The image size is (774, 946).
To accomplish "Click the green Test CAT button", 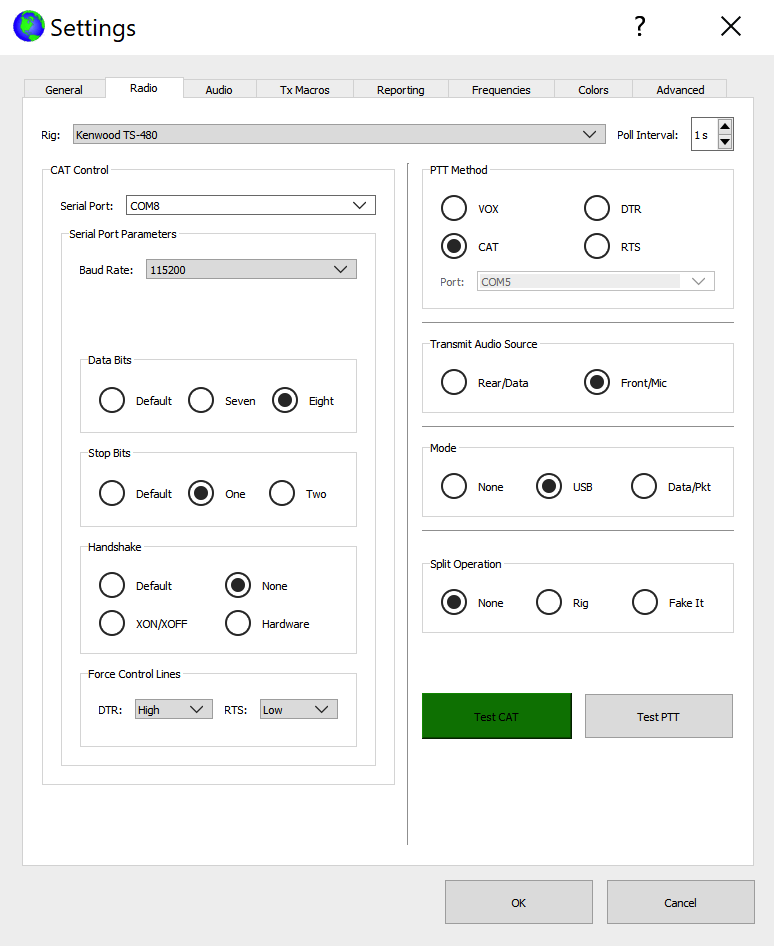I will (x=496, y=716).
